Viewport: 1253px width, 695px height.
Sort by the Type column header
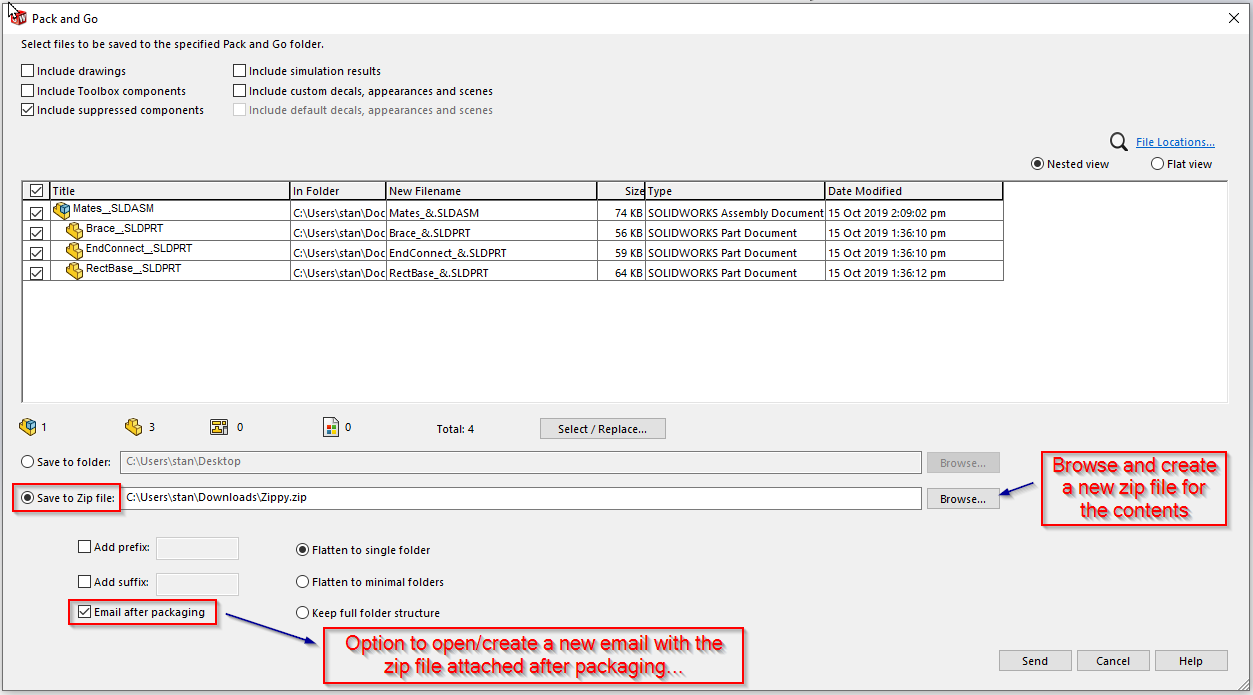coord(735,191)
